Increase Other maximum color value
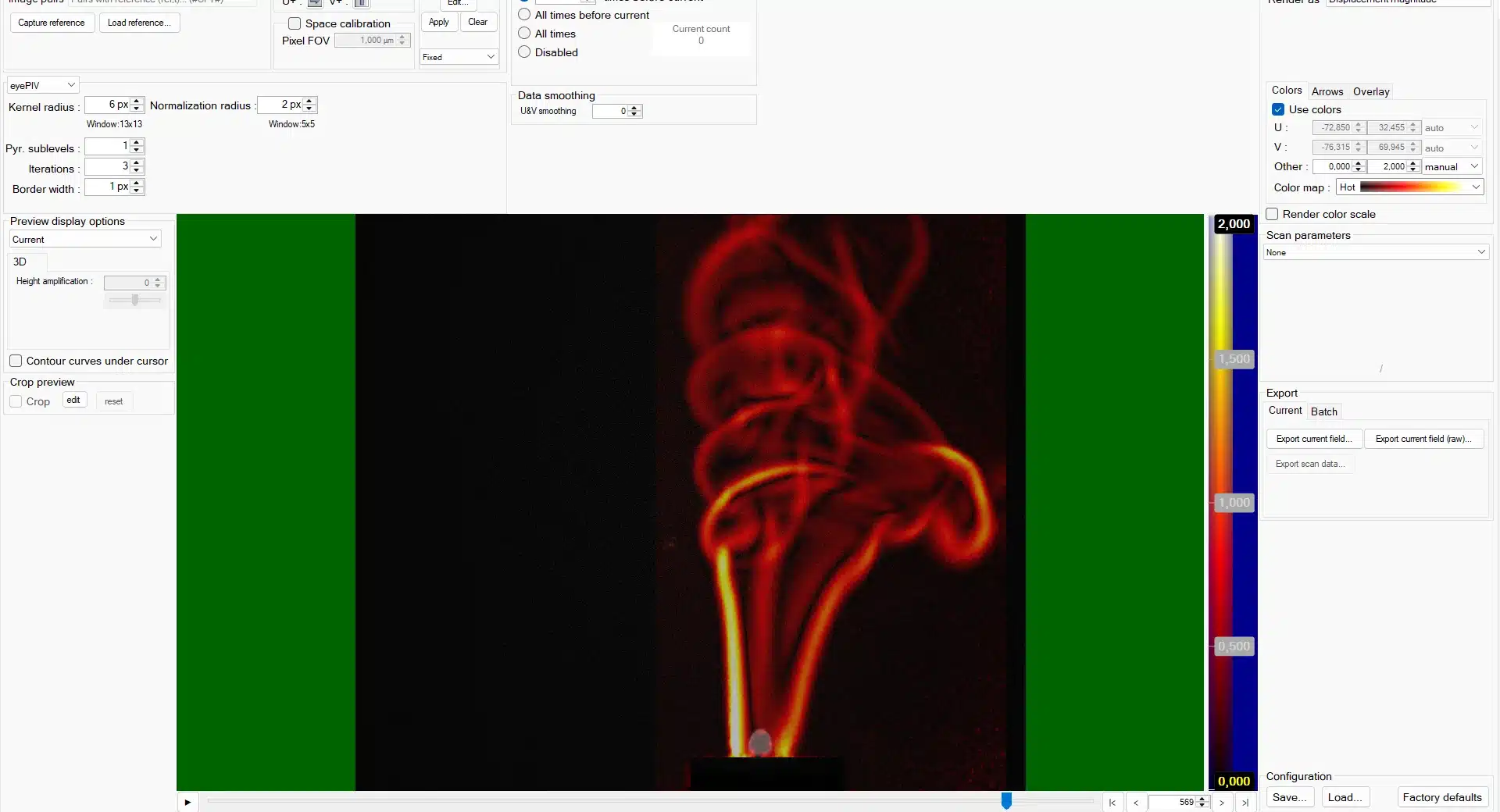 (x=1413, y=163)
